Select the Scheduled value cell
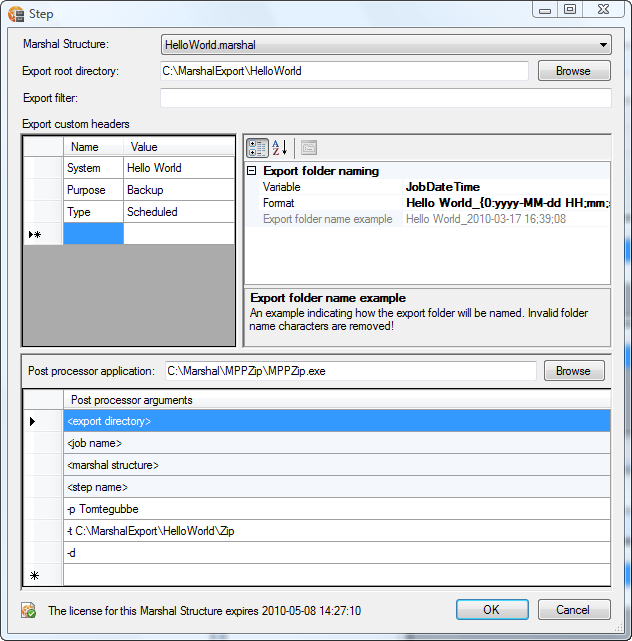The width and height of the screenshot is (632, 641). [179, 212]
